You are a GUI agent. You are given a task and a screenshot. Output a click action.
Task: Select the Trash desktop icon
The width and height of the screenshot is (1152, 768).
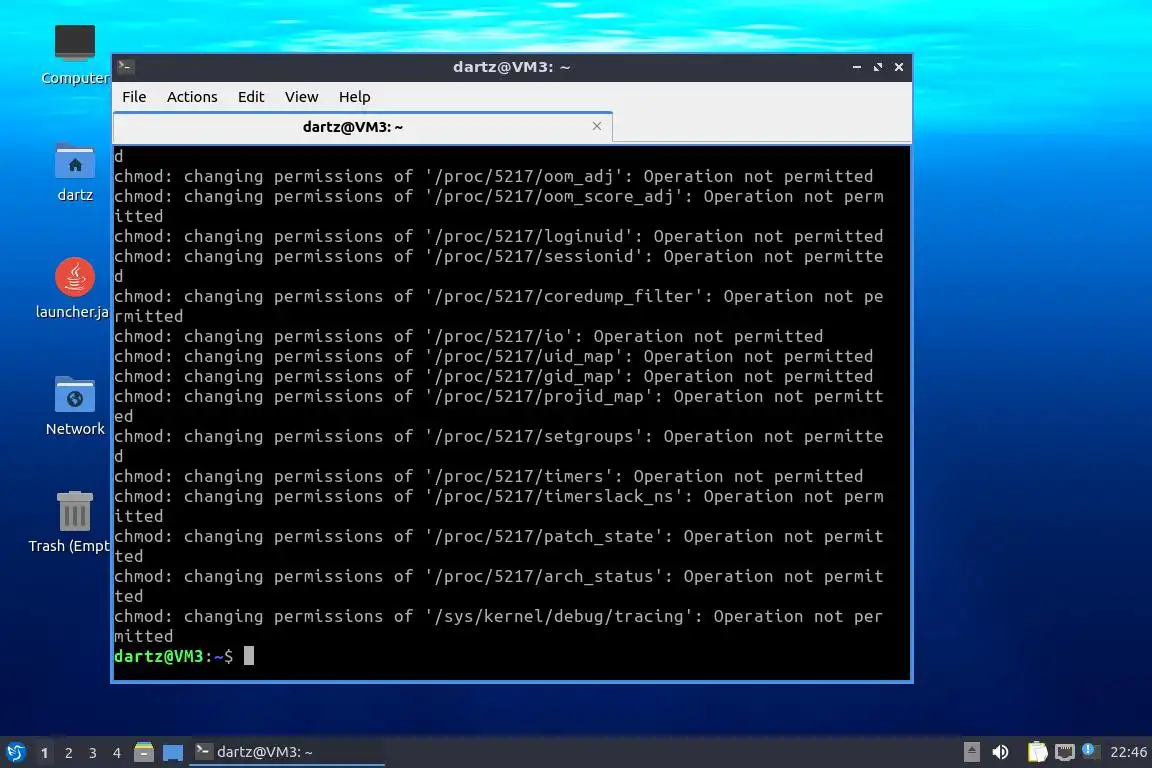(x=71, y=523)
